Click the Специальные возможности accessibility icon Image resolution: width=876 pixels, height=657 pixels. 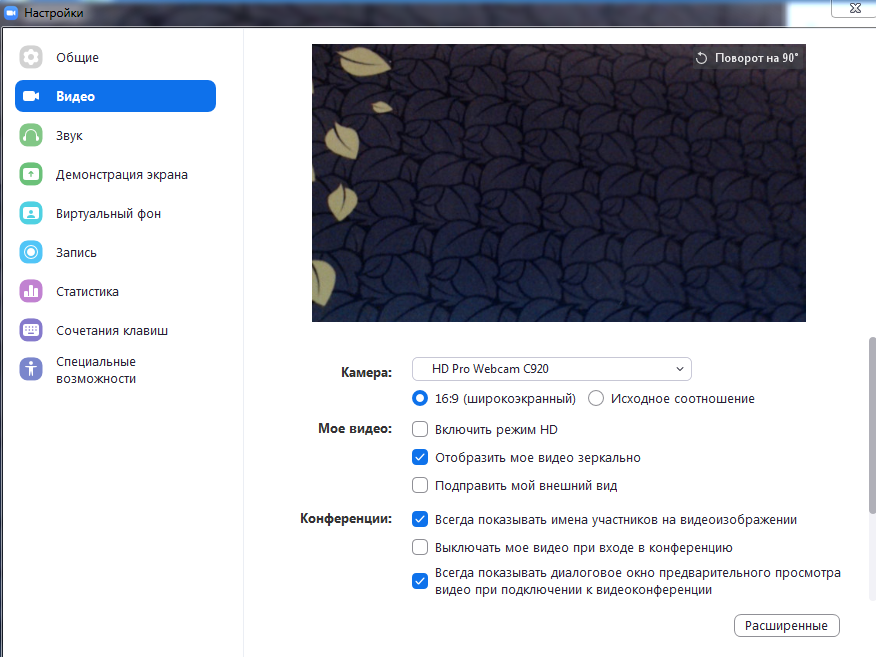point(31,369)
